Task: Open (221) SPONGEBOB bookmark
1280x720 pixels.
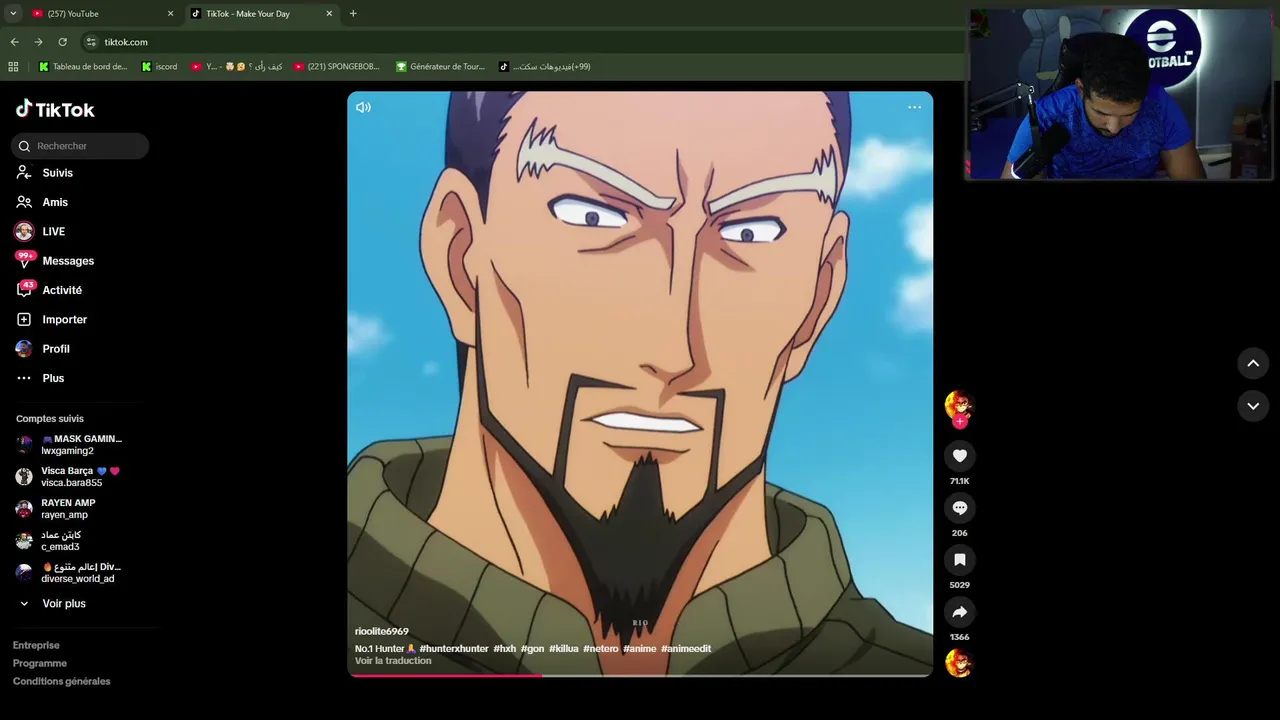Action: 337,67
